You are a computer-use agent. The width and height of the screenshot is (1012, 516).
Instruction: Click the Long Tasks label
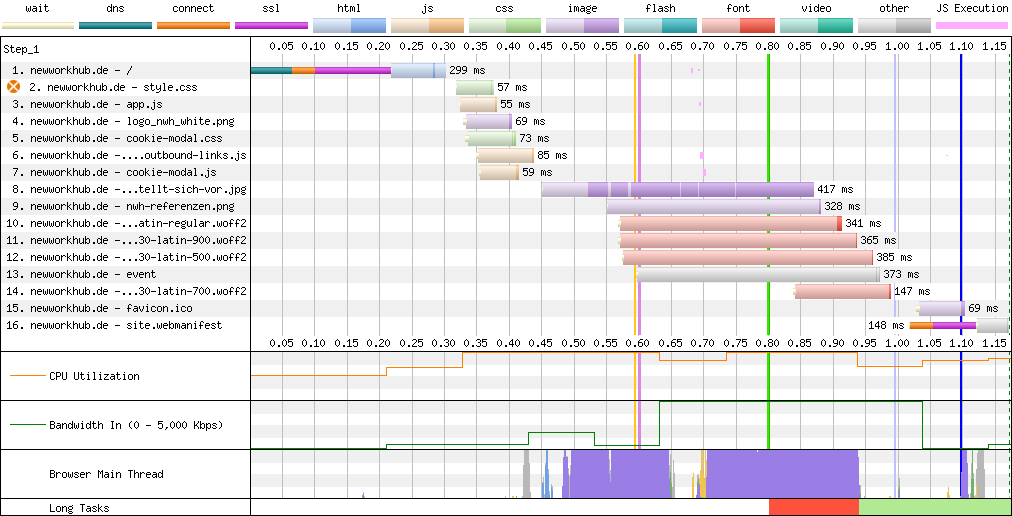tap(79, 508)
